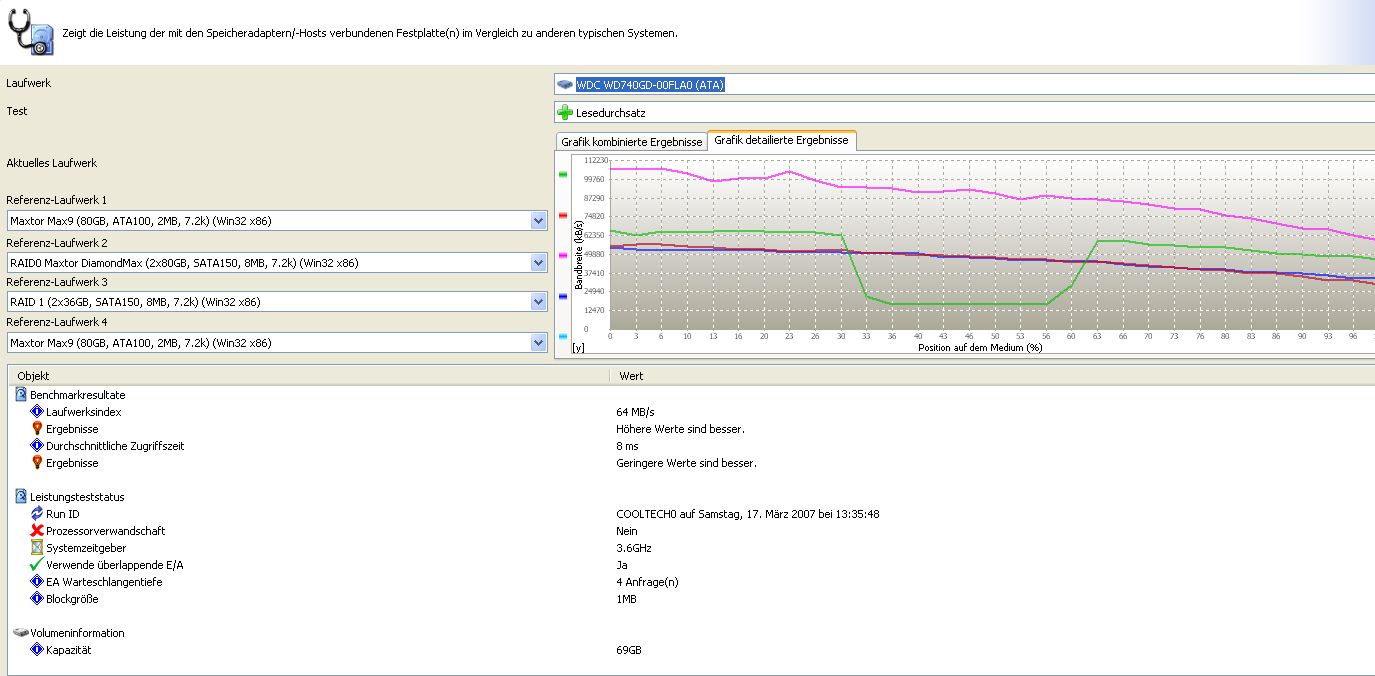Toggle the green series legend marker
The image size is (1375, 676).
[x=563, y=174]
